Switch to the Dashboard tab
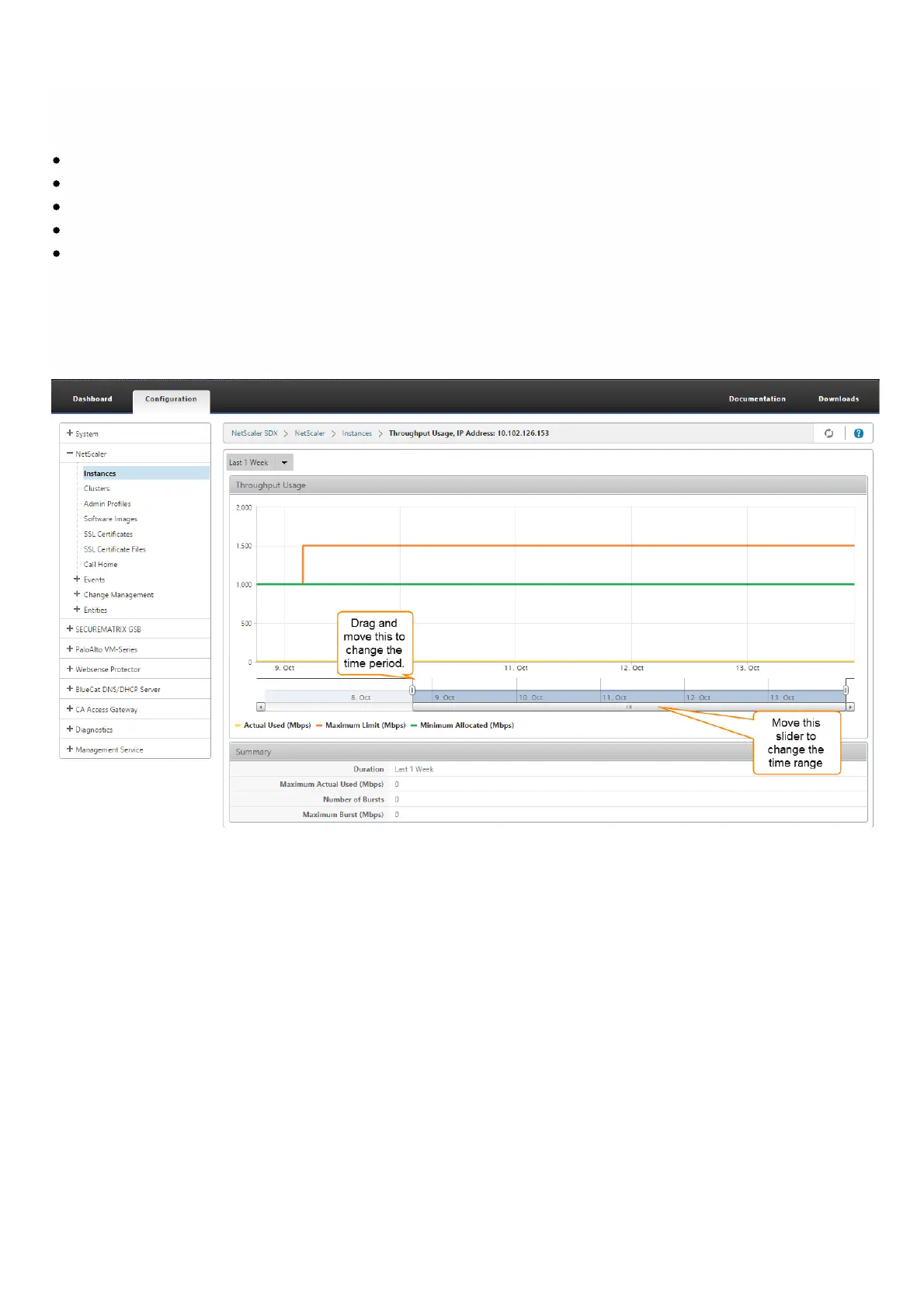The height and width of the screenshot is (1308, 924). pos(92,399)
